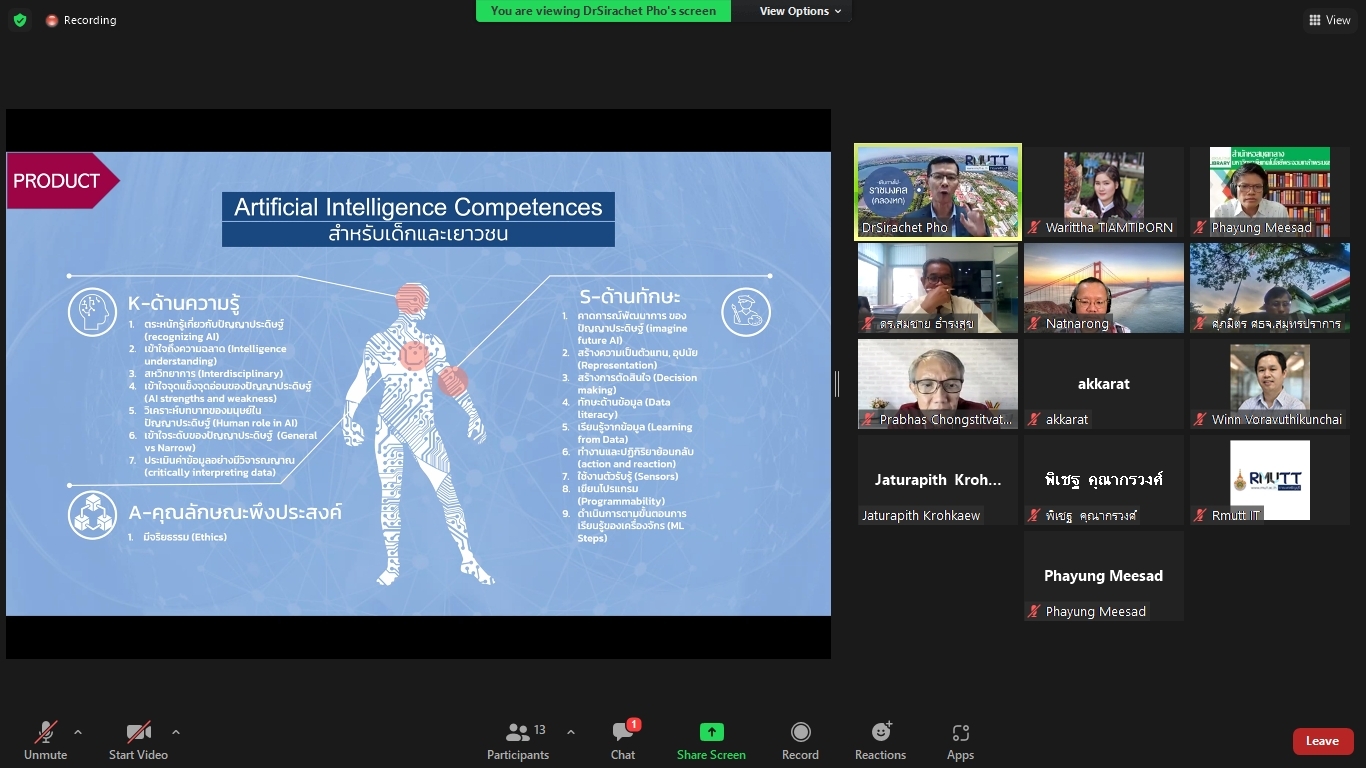
Task: Start recording with the Record icon
Action: click(x=800, y=741)
